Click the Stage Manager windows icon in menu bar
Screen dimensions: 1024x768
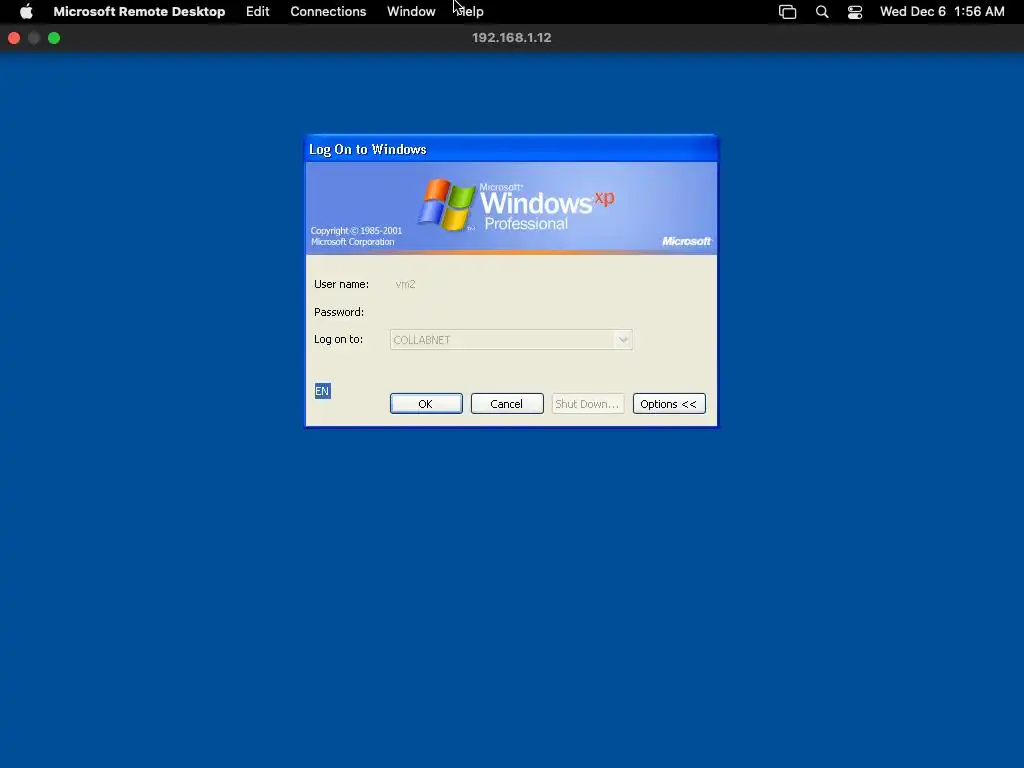coord(788,12)
